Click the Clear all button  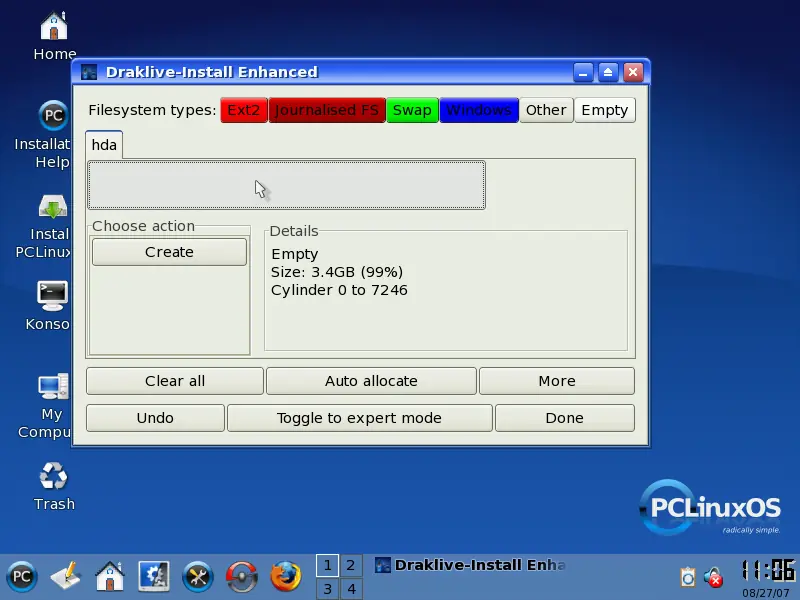(x=175, y=381)
